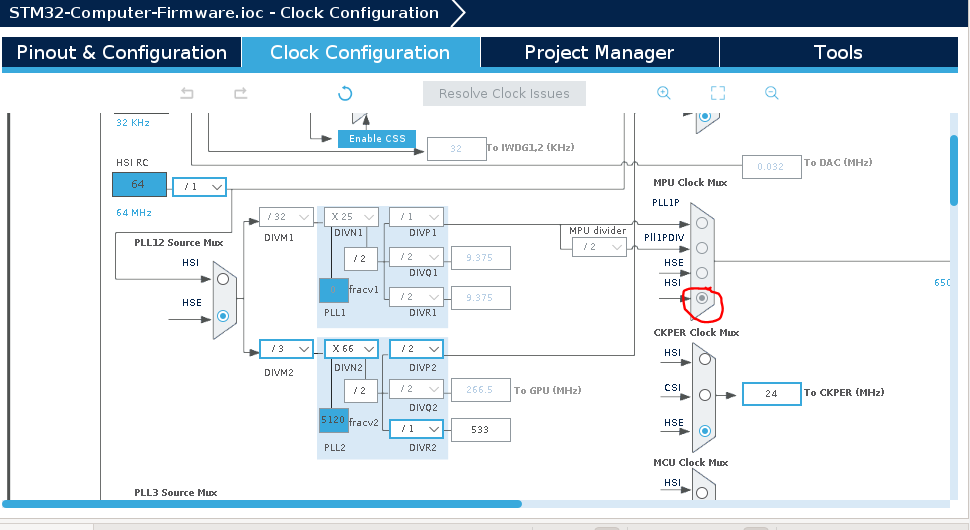970x530 pixels.
Task: Select Pll1PDIV in MPU Clock Mux
Action: click(702, 248)
